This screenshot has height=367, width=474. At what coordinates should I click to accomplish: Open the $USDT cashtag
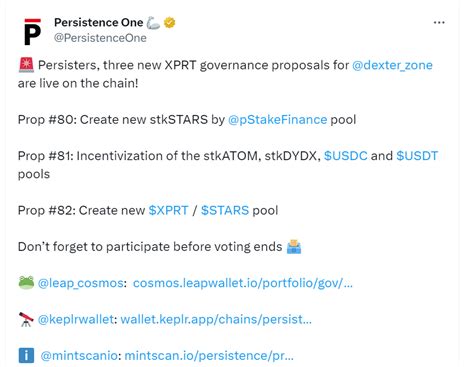417,156
